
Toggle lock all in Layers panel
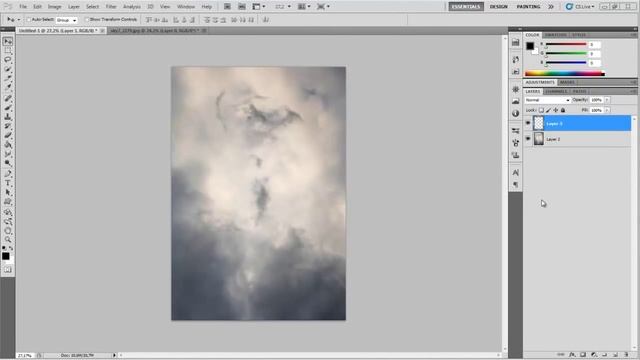[x=563, y=110]
